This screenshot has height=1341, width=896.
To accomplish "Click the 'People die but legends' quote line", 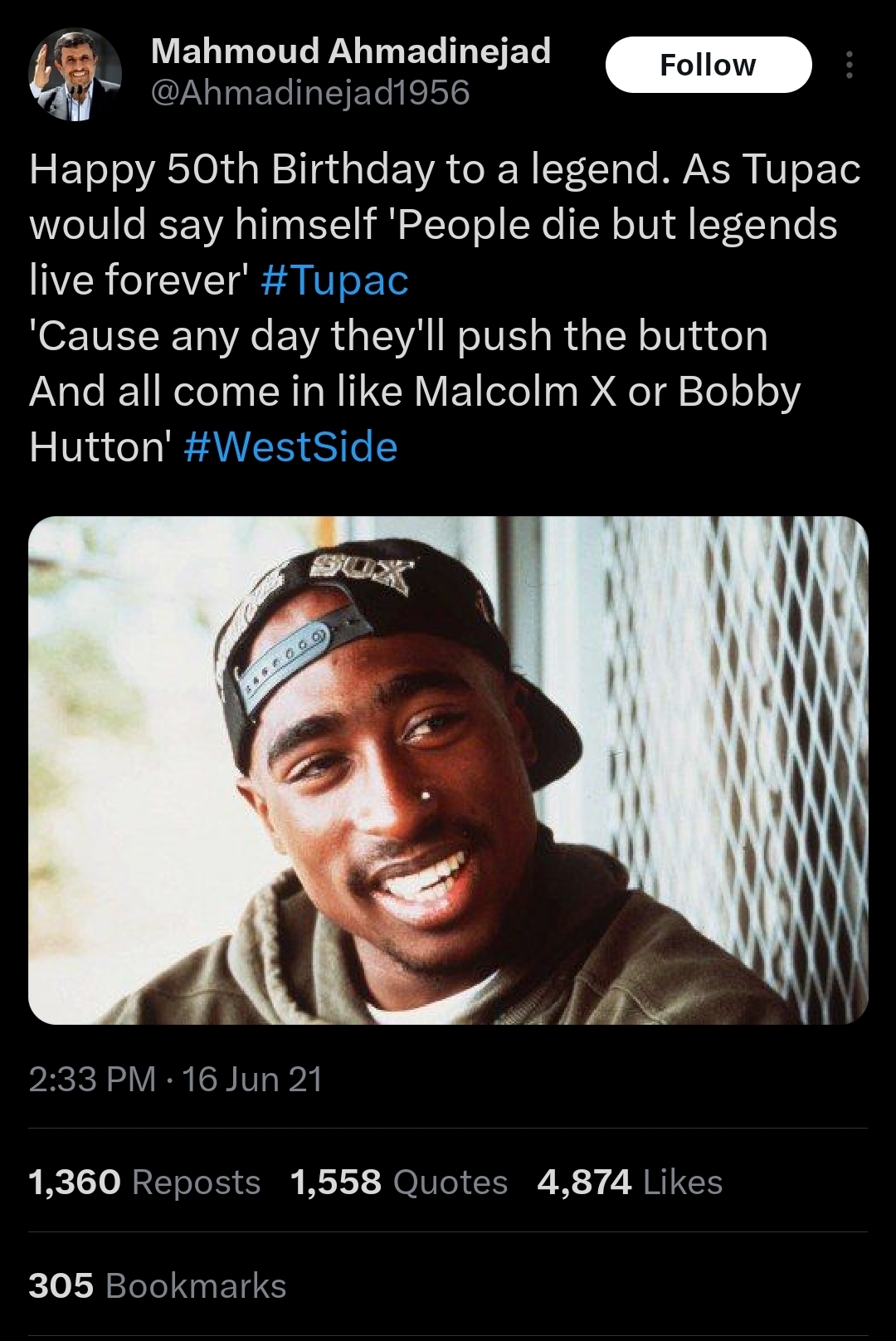I will tap(433, 225).
